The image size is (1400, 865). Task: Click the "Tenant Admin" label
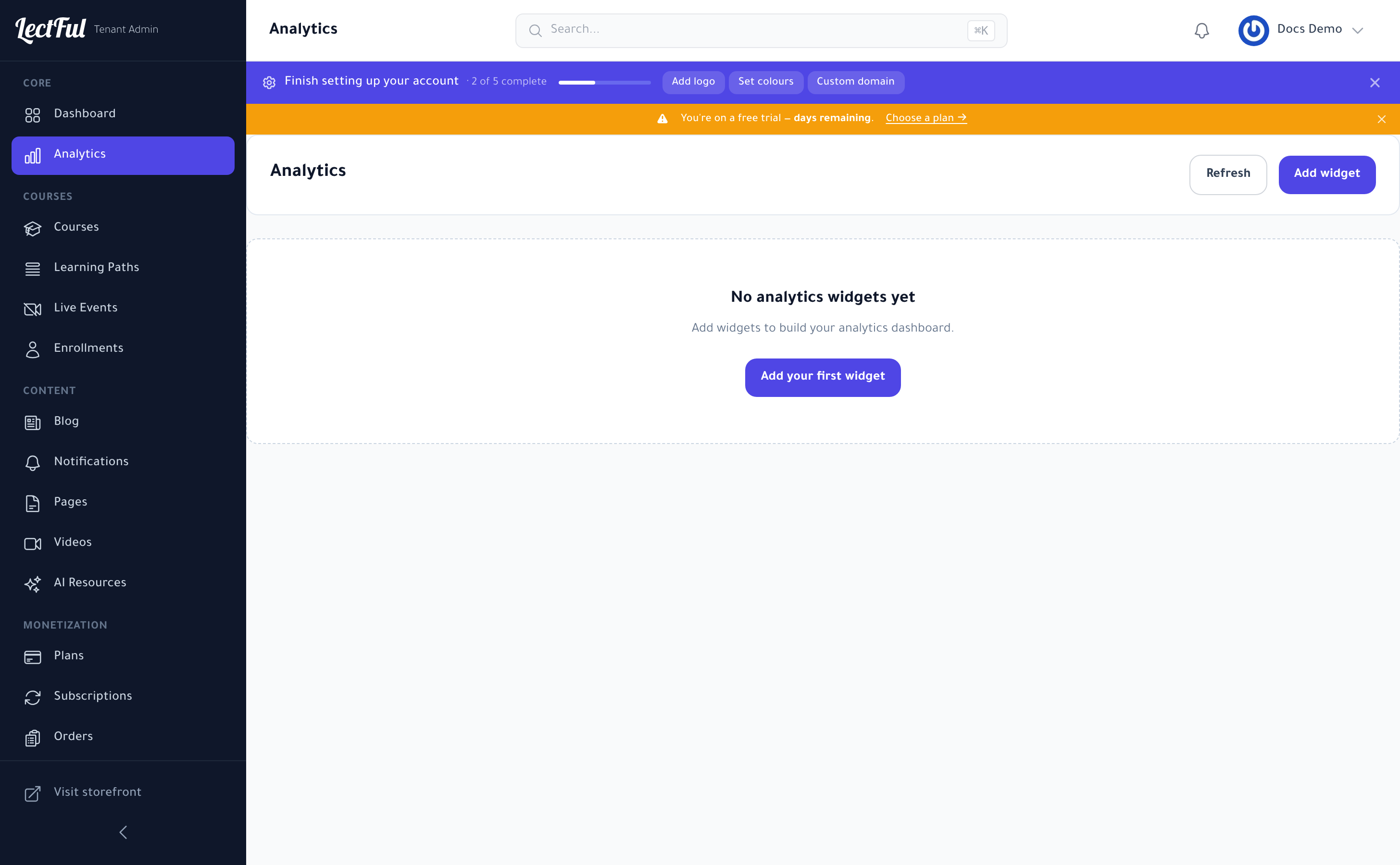point(126,29)
